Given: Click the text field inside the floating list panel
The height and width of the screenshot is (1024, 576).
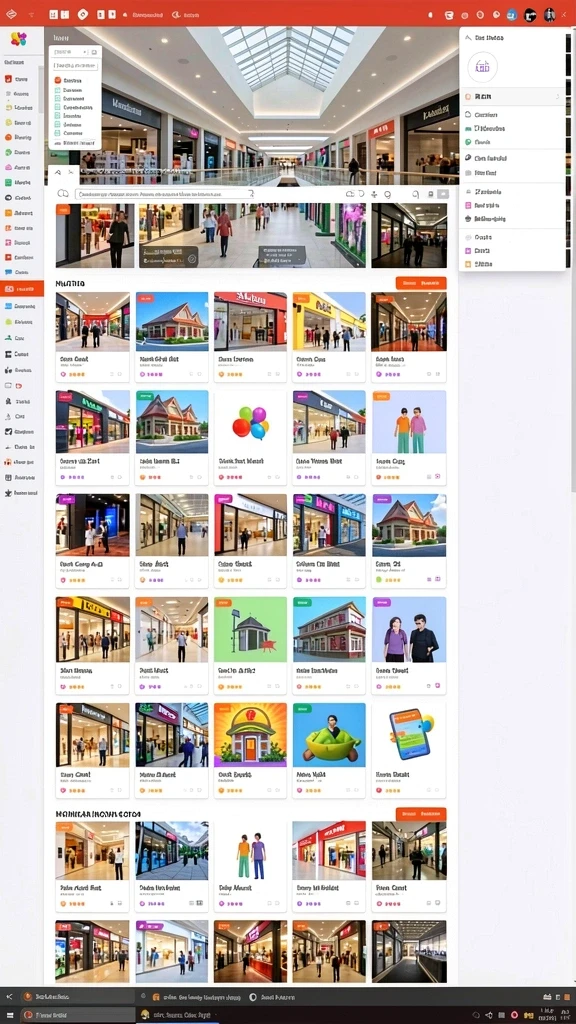Looking at the screenshot, I should (x=76, y=66).
